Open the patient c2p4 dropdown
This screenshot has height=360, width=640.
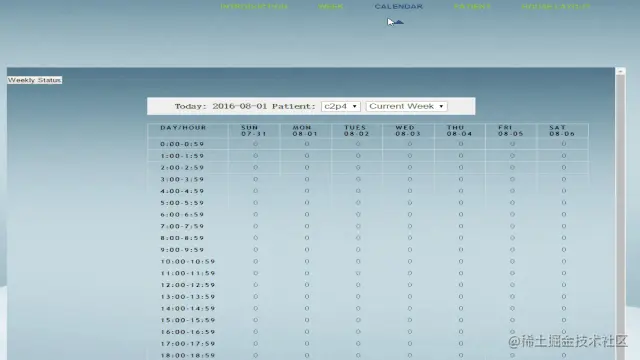click(x=341, y=106)
